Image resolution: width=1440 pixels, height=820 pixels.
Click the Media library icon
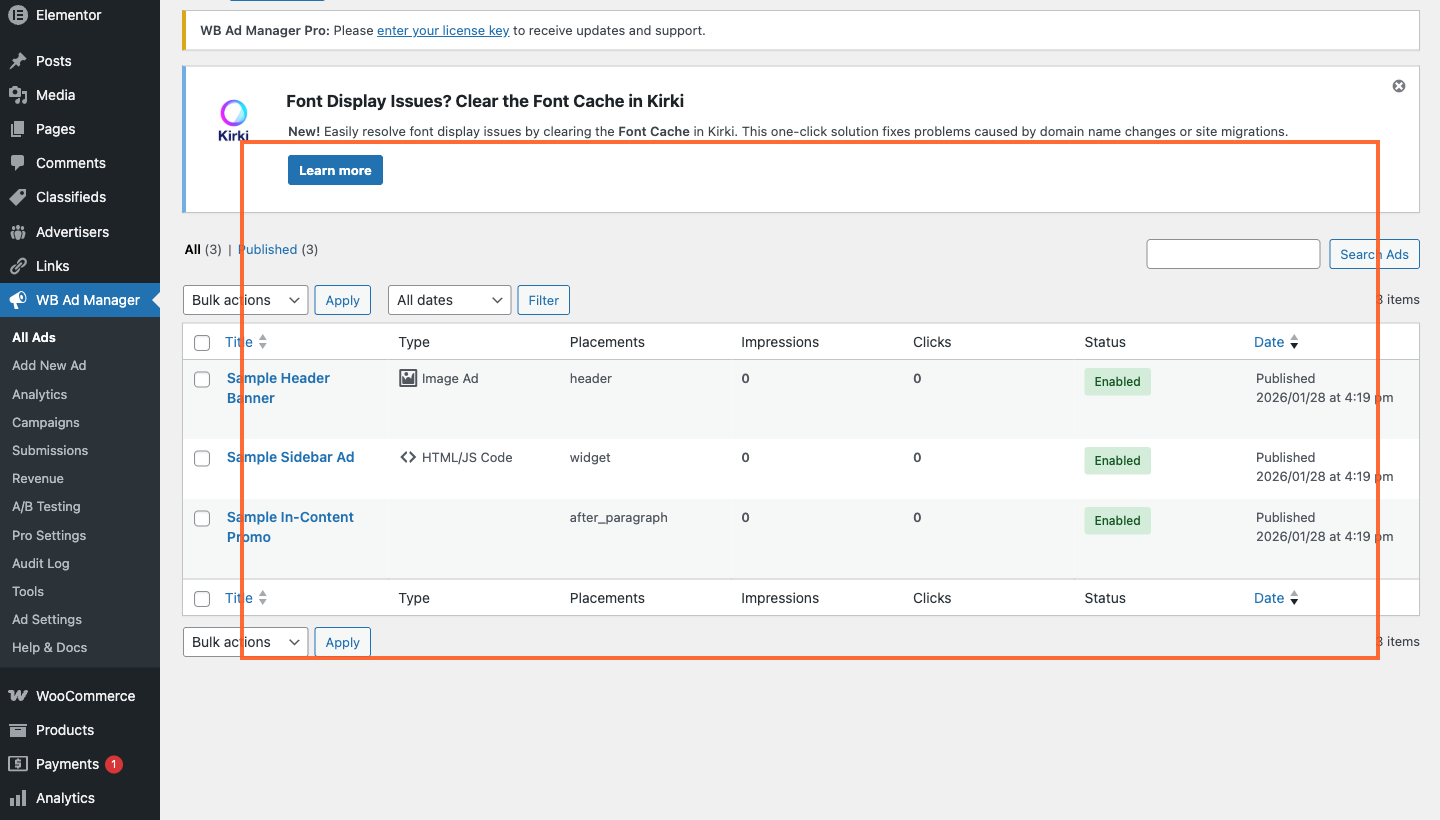click(x=16, y=95)
